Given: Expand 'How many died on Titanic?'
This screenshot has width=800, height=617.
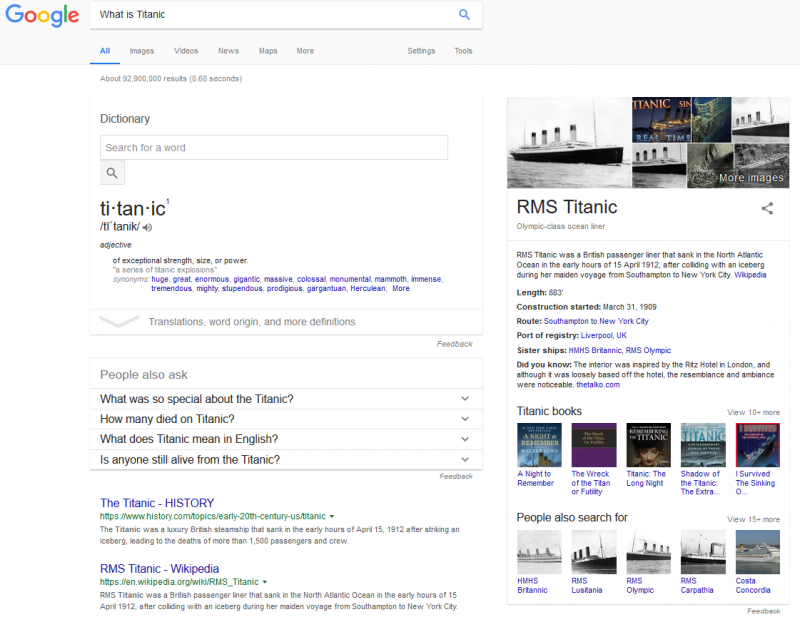Looking at the screenshot, I should click(x=286, y=419).
